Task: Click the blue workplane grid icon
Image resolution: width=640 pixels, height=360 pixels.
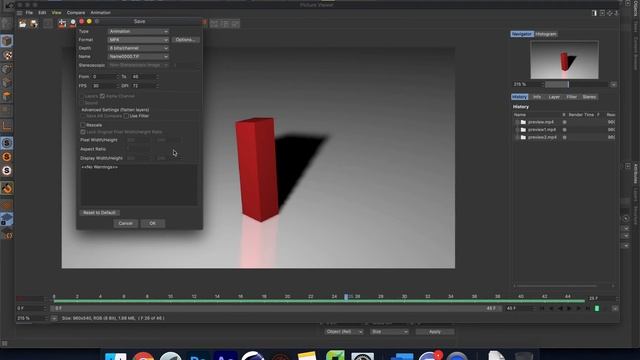Action: click(7, 220)
